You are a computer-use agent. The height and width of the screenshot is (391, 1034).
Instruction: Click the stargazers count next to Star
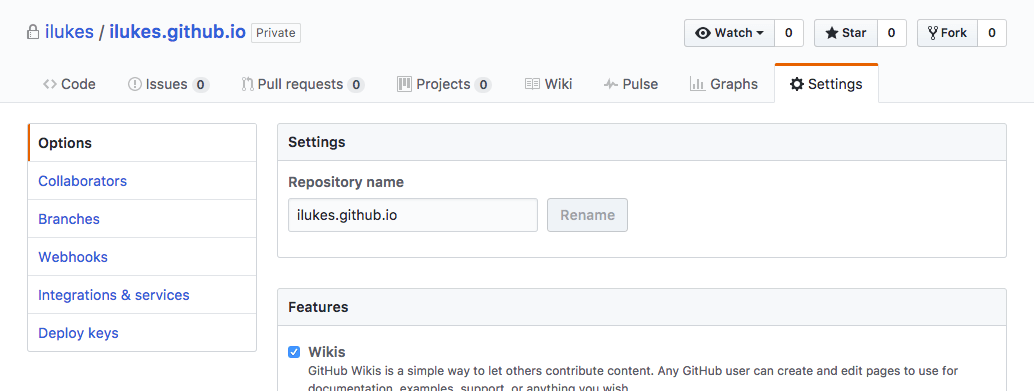pyautogui.click(x=892, y=33)
